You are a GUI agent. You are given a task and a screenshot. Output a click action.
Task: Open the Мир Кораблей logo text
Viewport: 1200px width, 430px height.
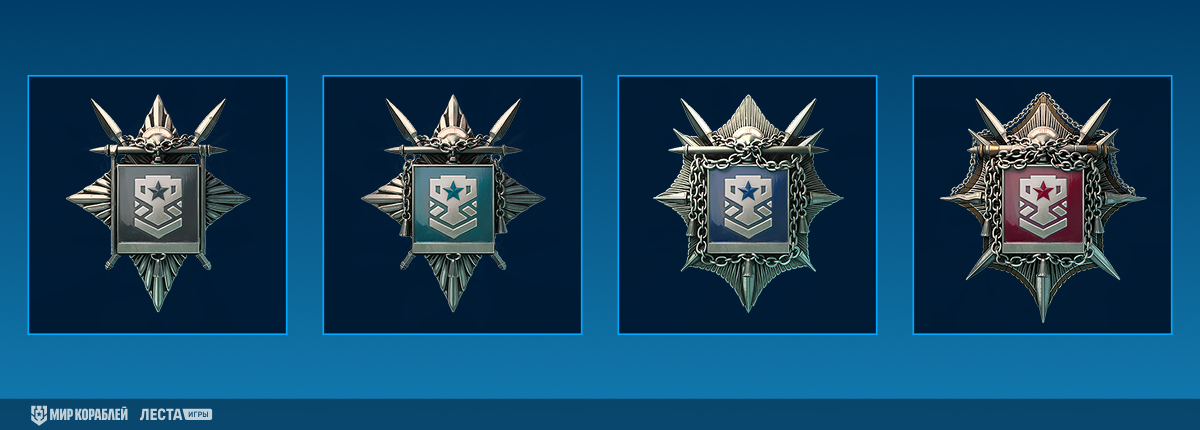coord(88,414)
